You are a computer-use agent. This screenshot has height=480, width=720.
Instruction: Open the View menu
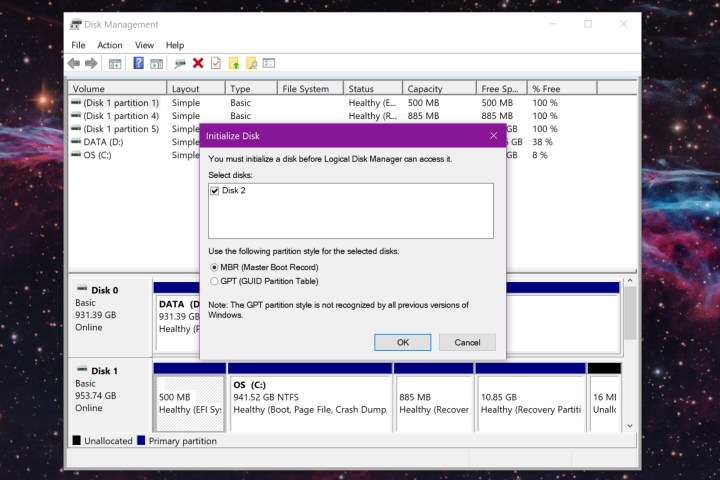(144, 45)
